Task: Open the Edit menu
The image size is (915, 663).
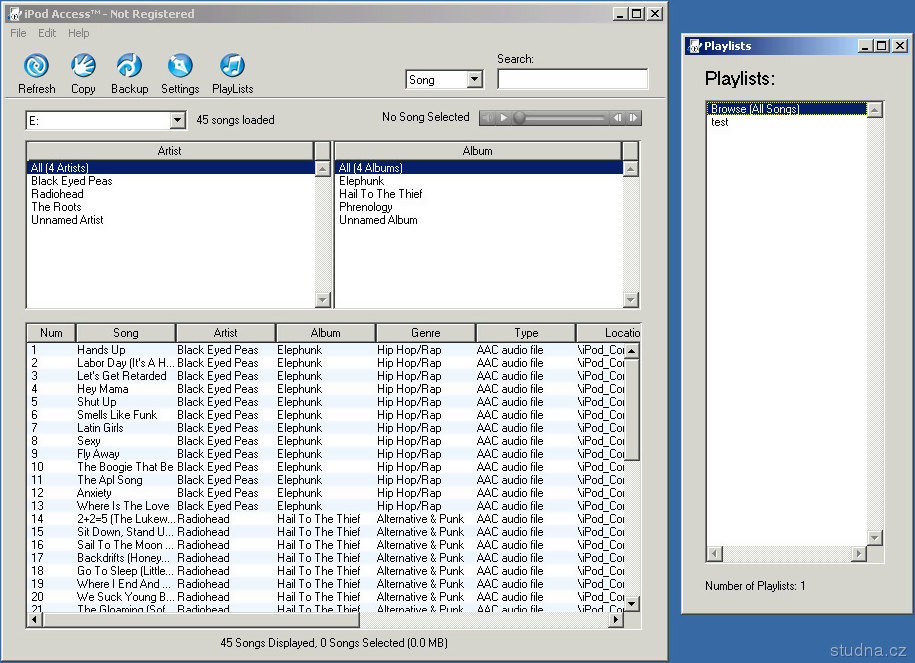Action: [47, 33]
